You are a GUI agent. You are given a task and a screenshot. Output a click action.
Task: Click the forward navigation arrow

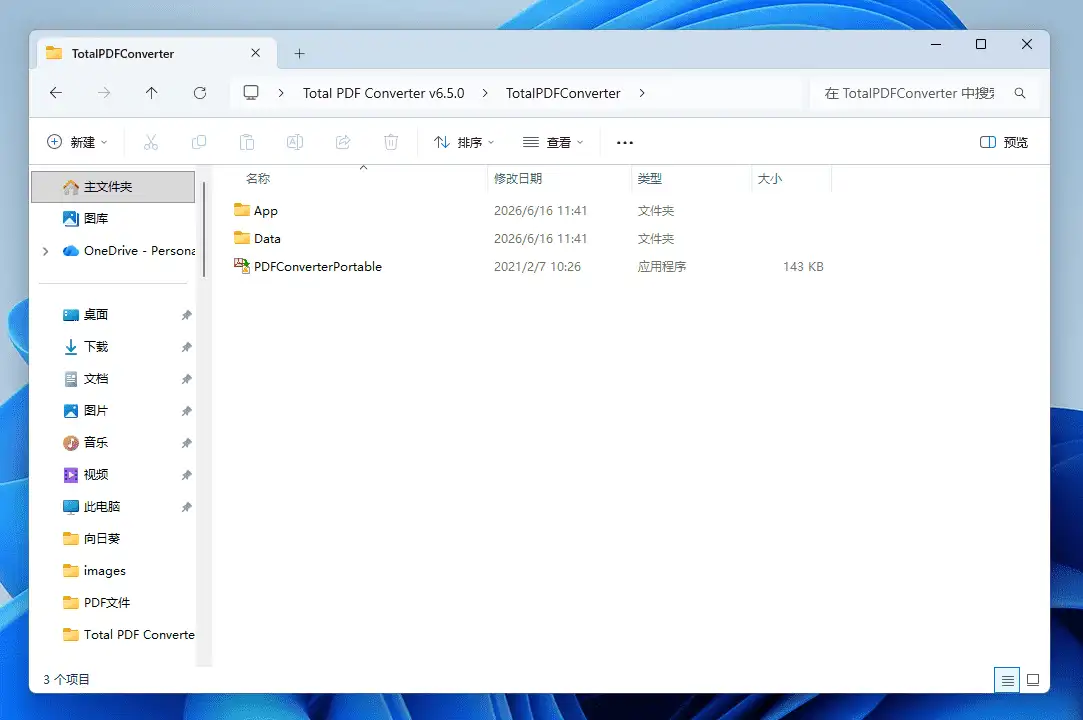coord(104,93)
